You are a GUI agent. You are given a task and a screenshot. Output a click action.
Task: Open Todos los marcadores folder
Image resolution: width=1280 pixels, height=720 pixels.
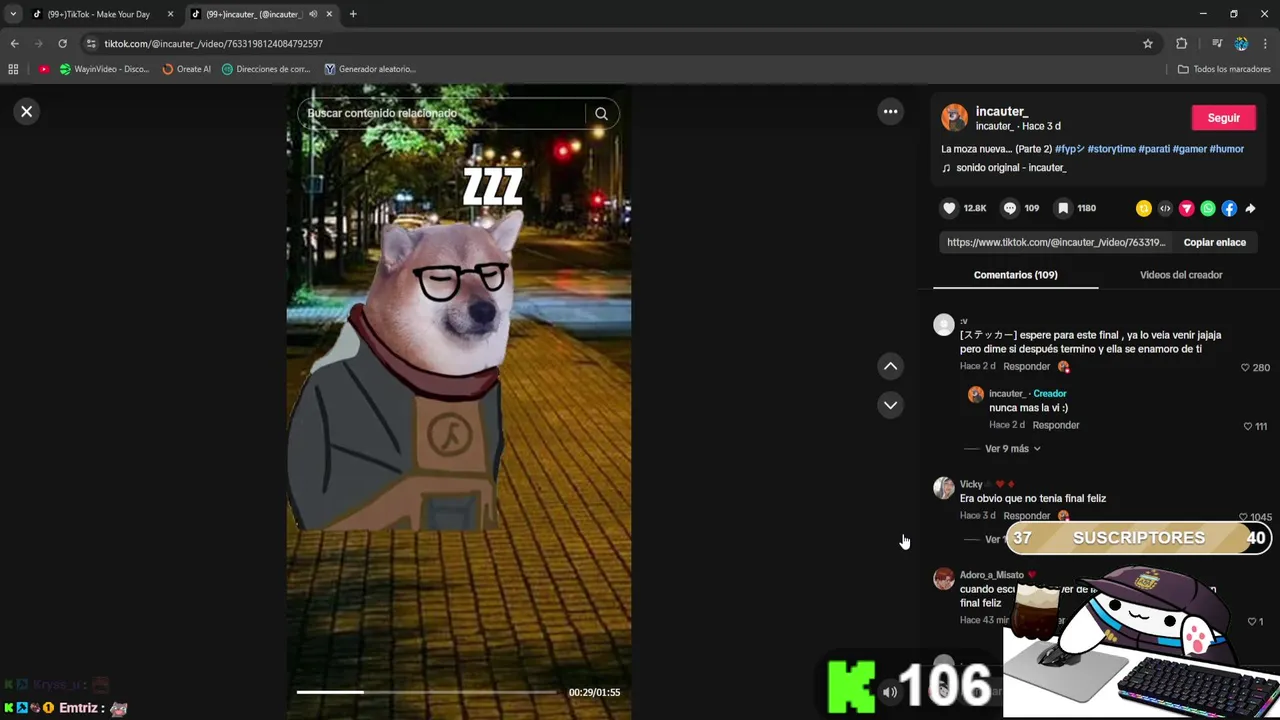1224,69
